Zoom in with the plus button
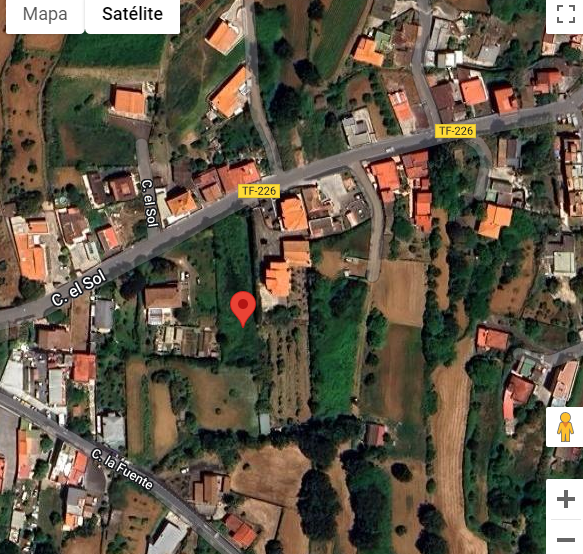Image resolution: width=583 pixels, height=554 pixels. 566,499
